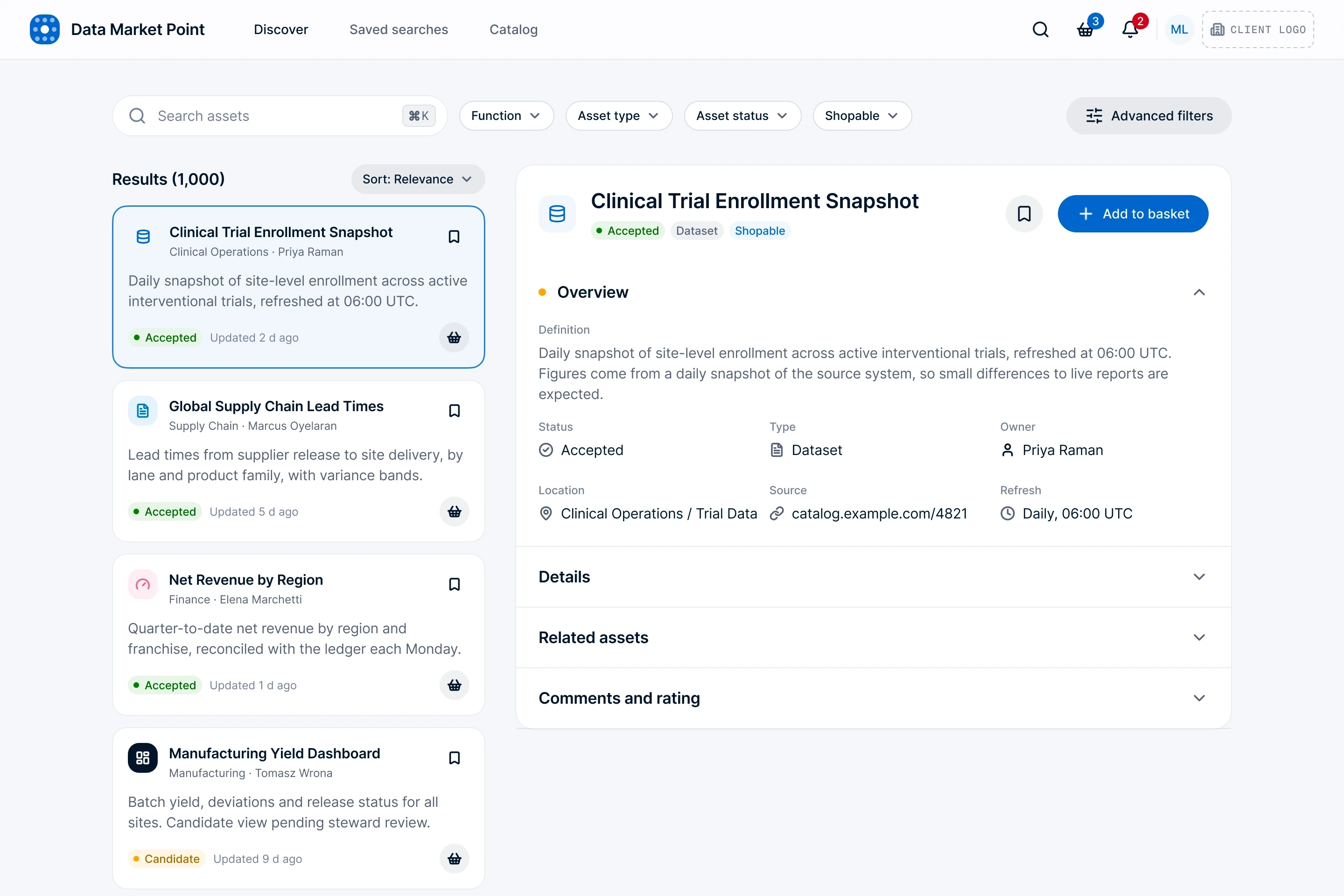Click the Shopable tag in detail header

coord(759,231)
